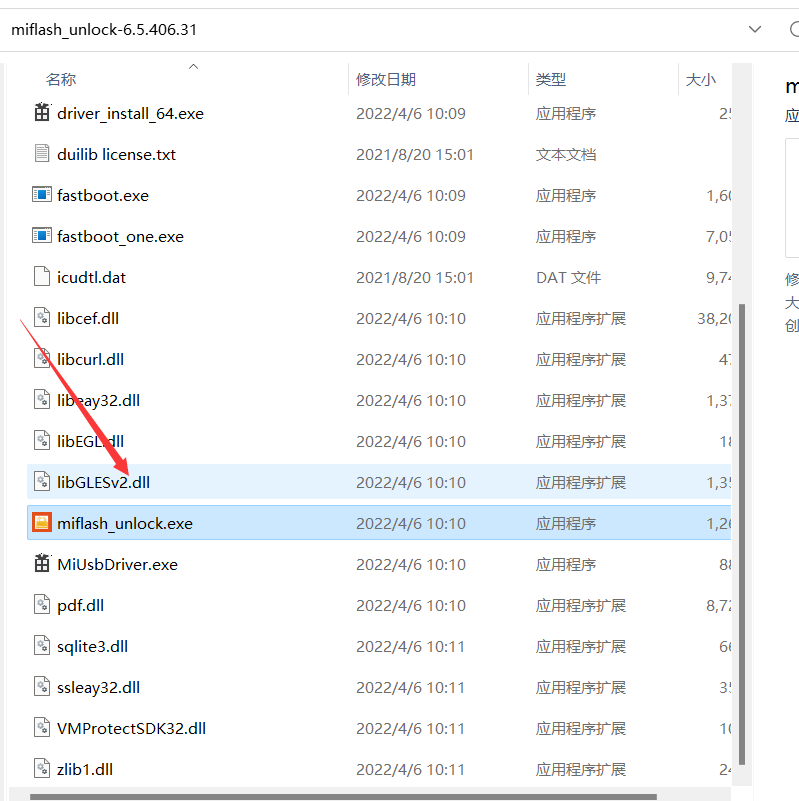Image resolution: width=799 pixels, height=801 pixels.
Task: Click the MiUsbDriver.exe installer icon
Action: point(42,563)
